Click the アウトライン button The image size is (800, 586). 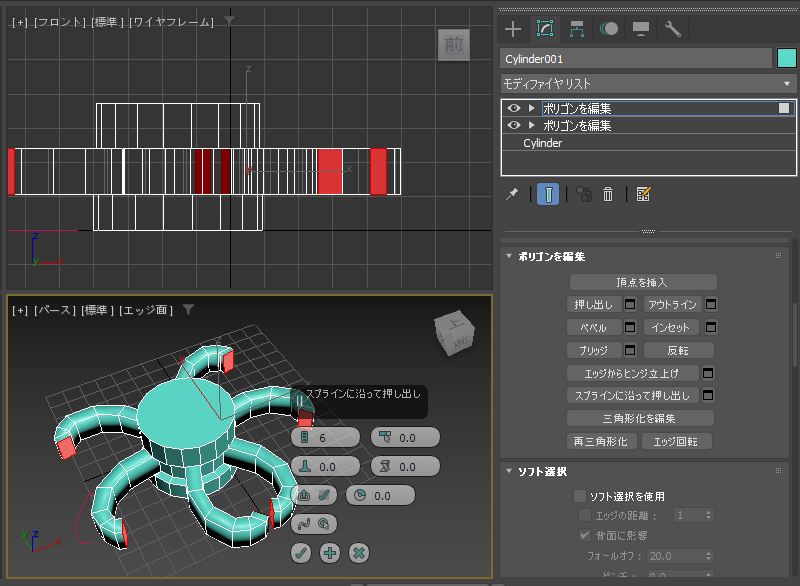point(672,304)
